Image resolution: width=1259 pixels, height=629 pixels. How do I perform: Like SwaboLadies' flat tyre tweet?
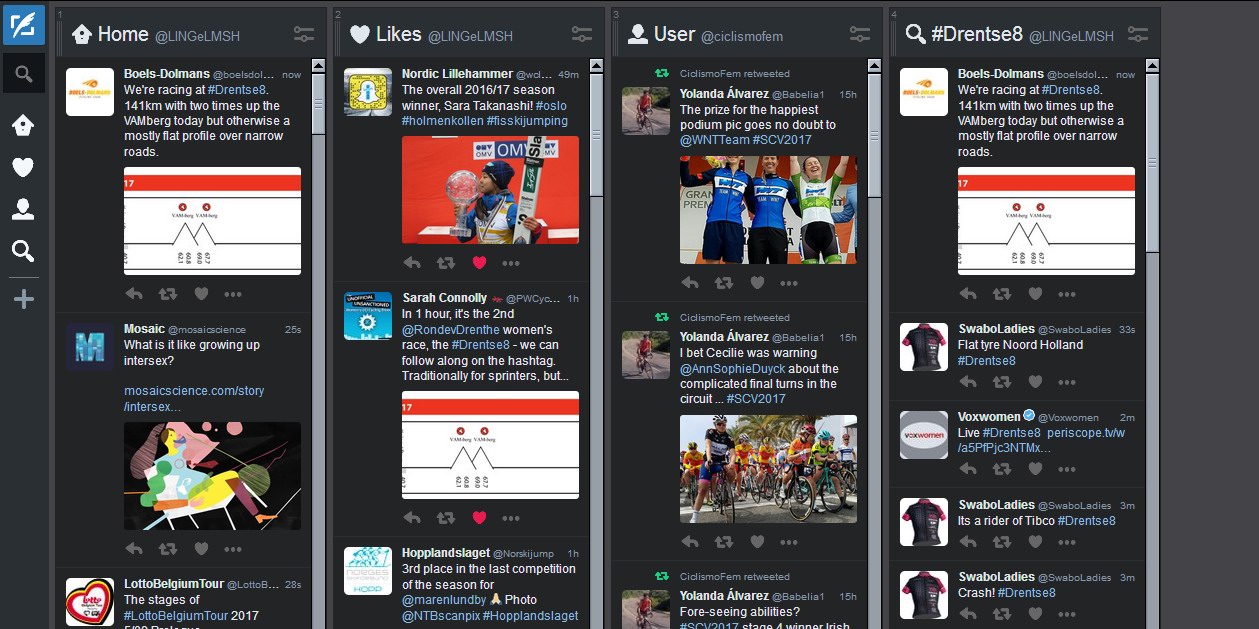click(x=1034, y=381)
